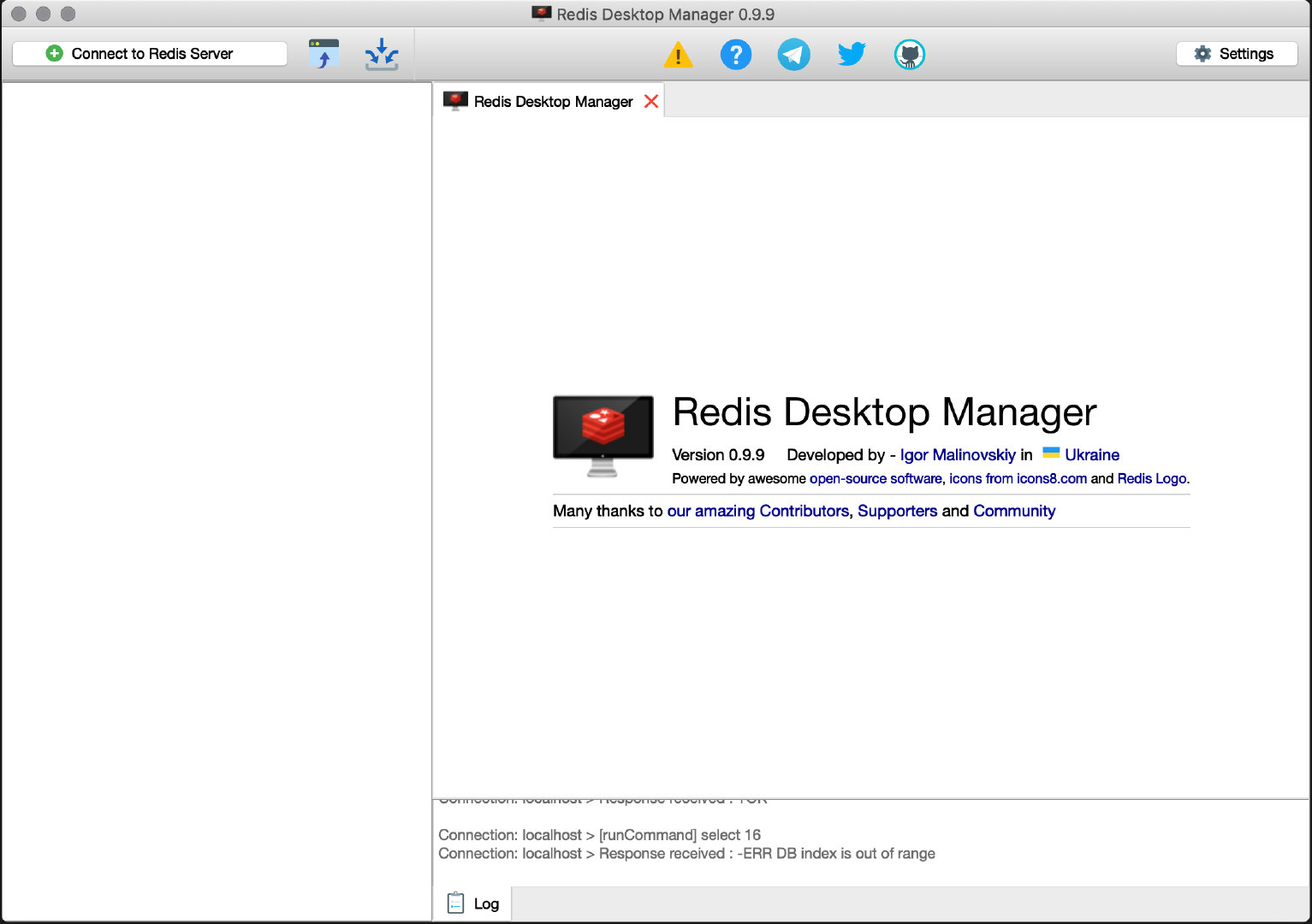
Task: Open our amazing Contributors link
Action: point(758,511)
